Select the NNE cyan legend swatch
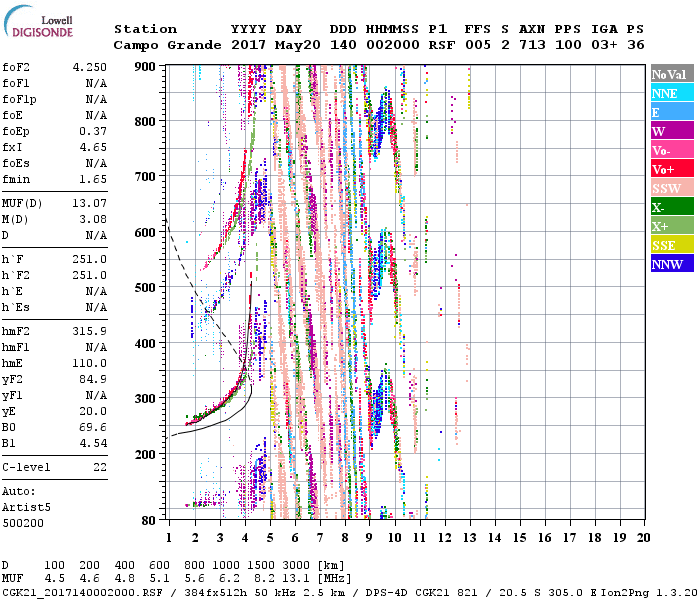The height and width of the screenshot is (600, 700). click(x=672, y=92)
